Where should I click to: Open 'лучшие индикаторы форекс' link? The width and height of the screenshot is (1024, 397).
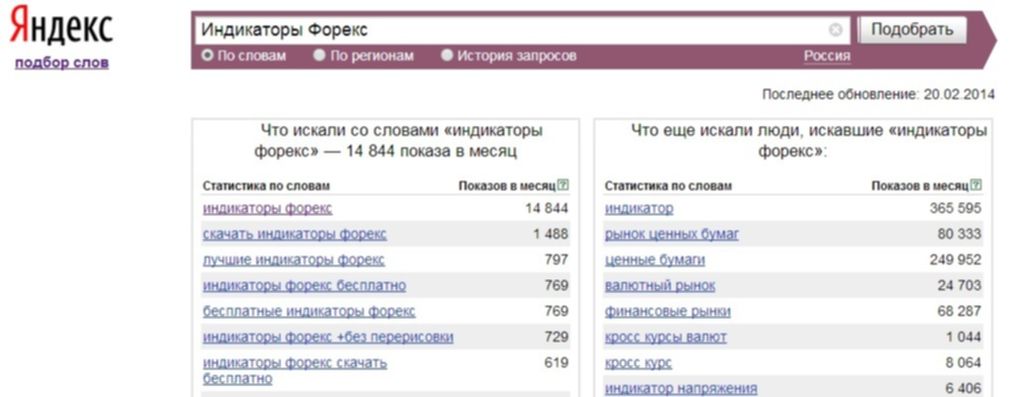tap(293, 260)
